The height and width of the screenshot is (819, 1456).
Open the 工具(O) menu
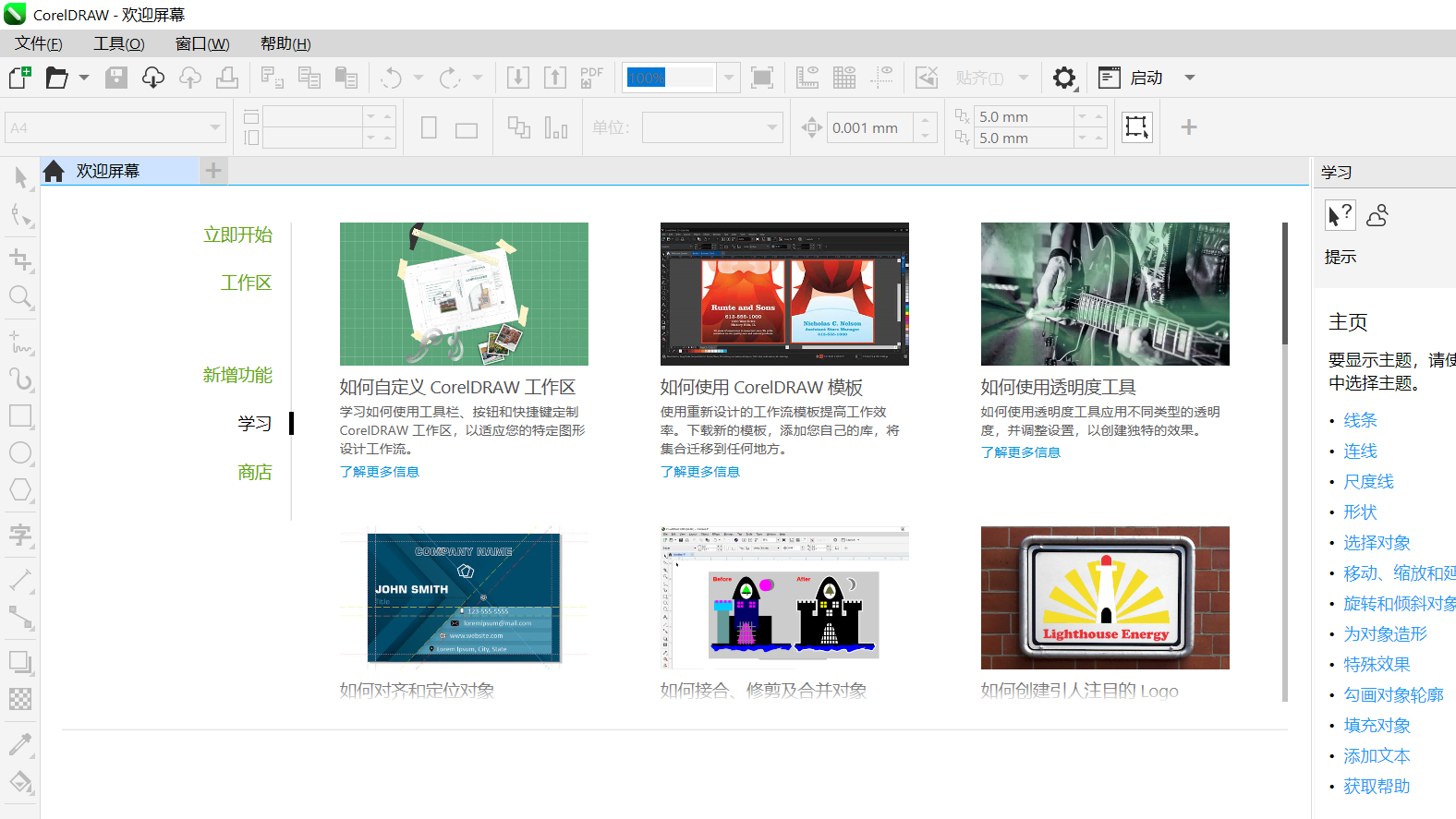[119, 43]
